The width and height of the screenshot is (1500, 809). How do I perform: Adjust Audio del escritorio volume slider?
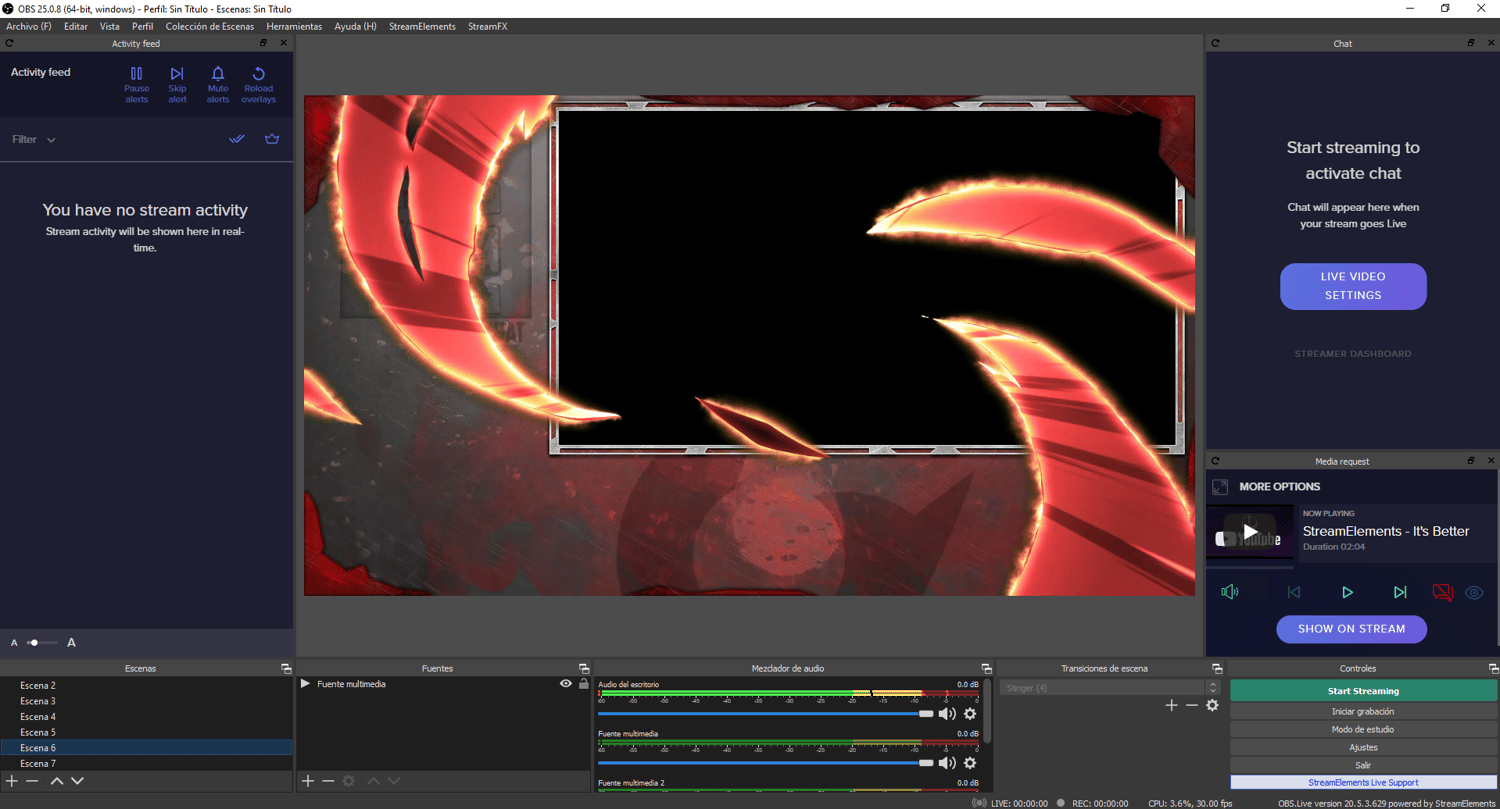(766, 714)
